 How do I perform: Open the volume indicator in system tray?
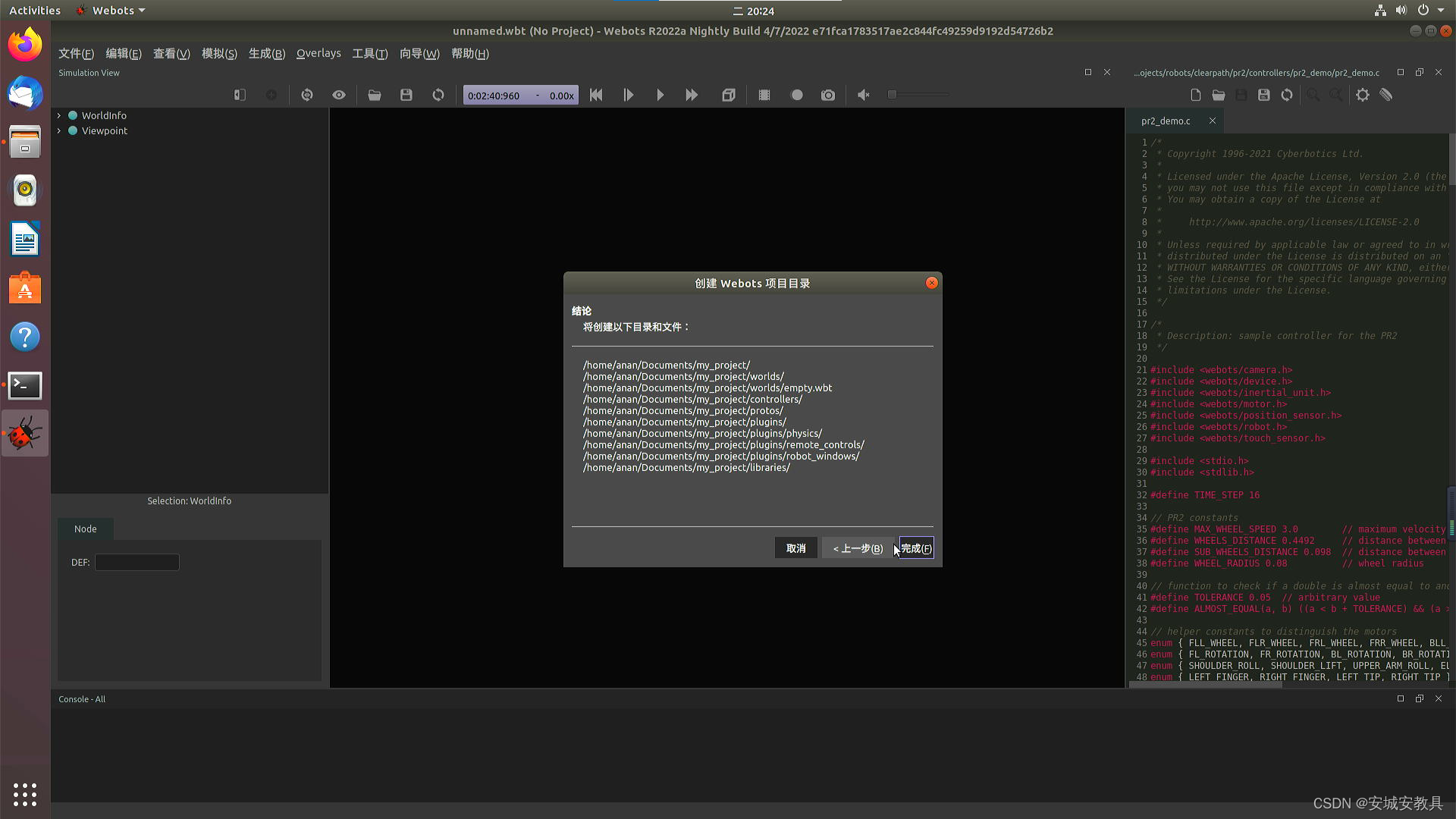1401,11
